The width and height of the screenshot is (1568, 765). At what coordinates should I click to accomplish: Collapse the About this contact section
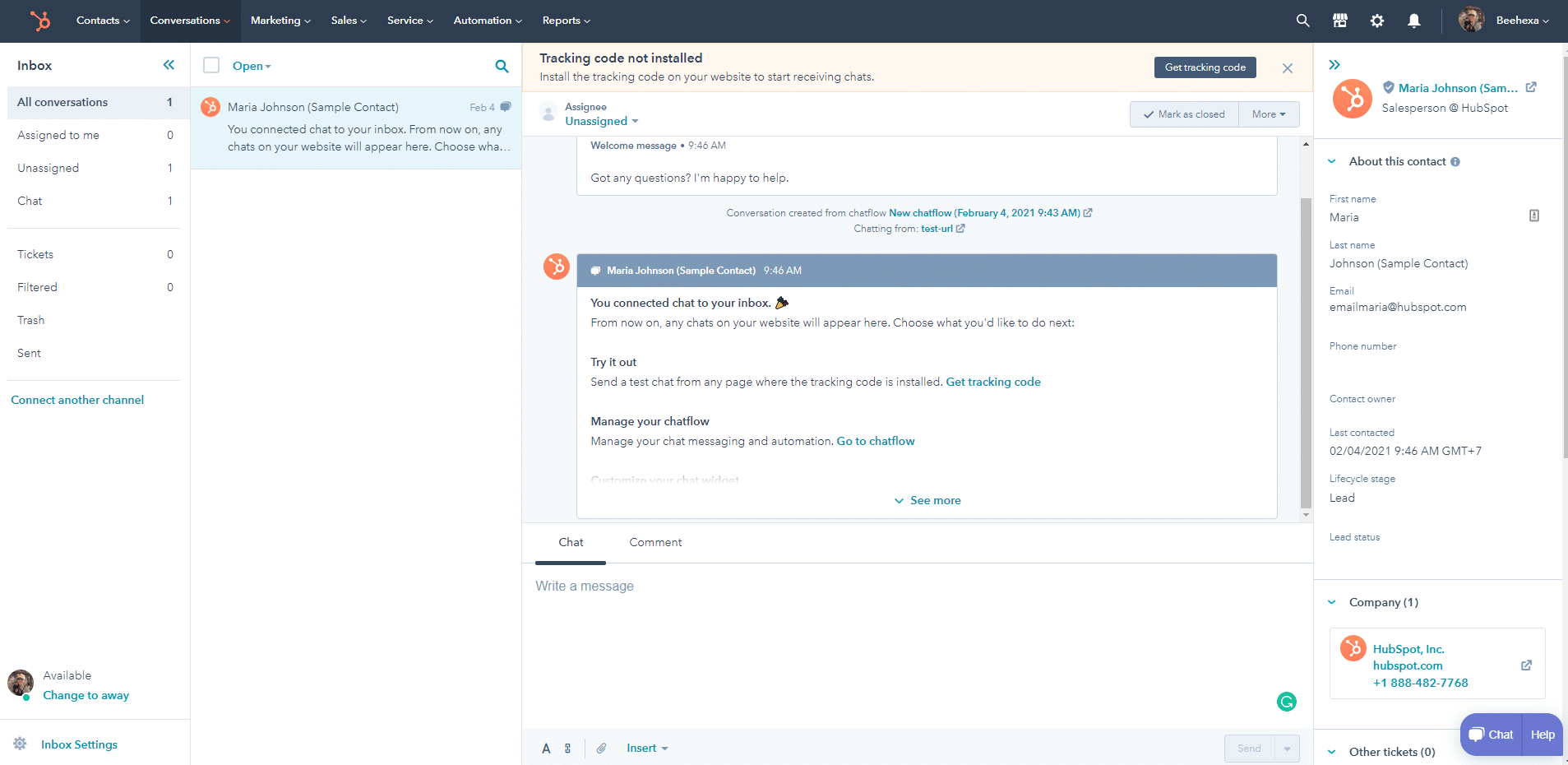pyautogui.click(x=1332, y=162)
